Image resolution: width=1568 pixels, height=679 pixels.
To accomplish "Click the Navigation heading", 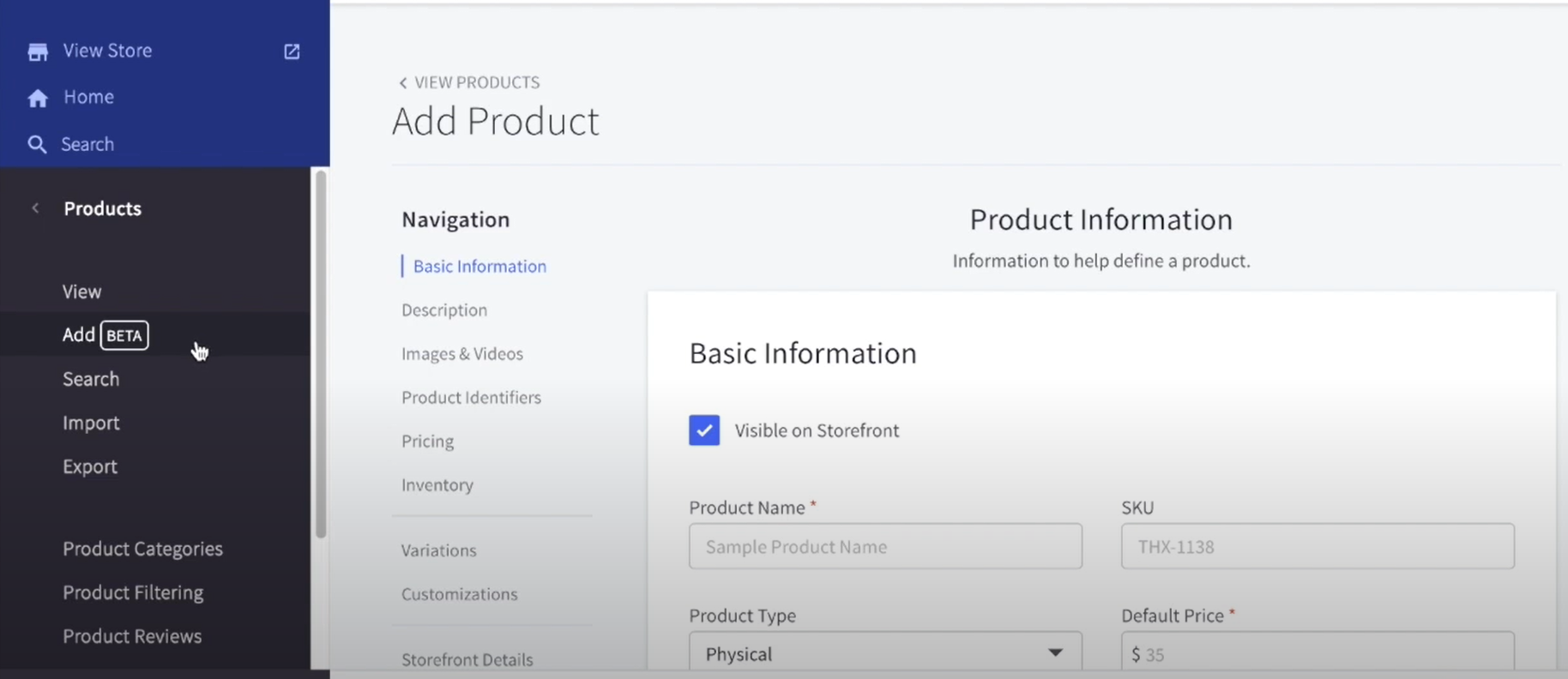I will 455,219.
